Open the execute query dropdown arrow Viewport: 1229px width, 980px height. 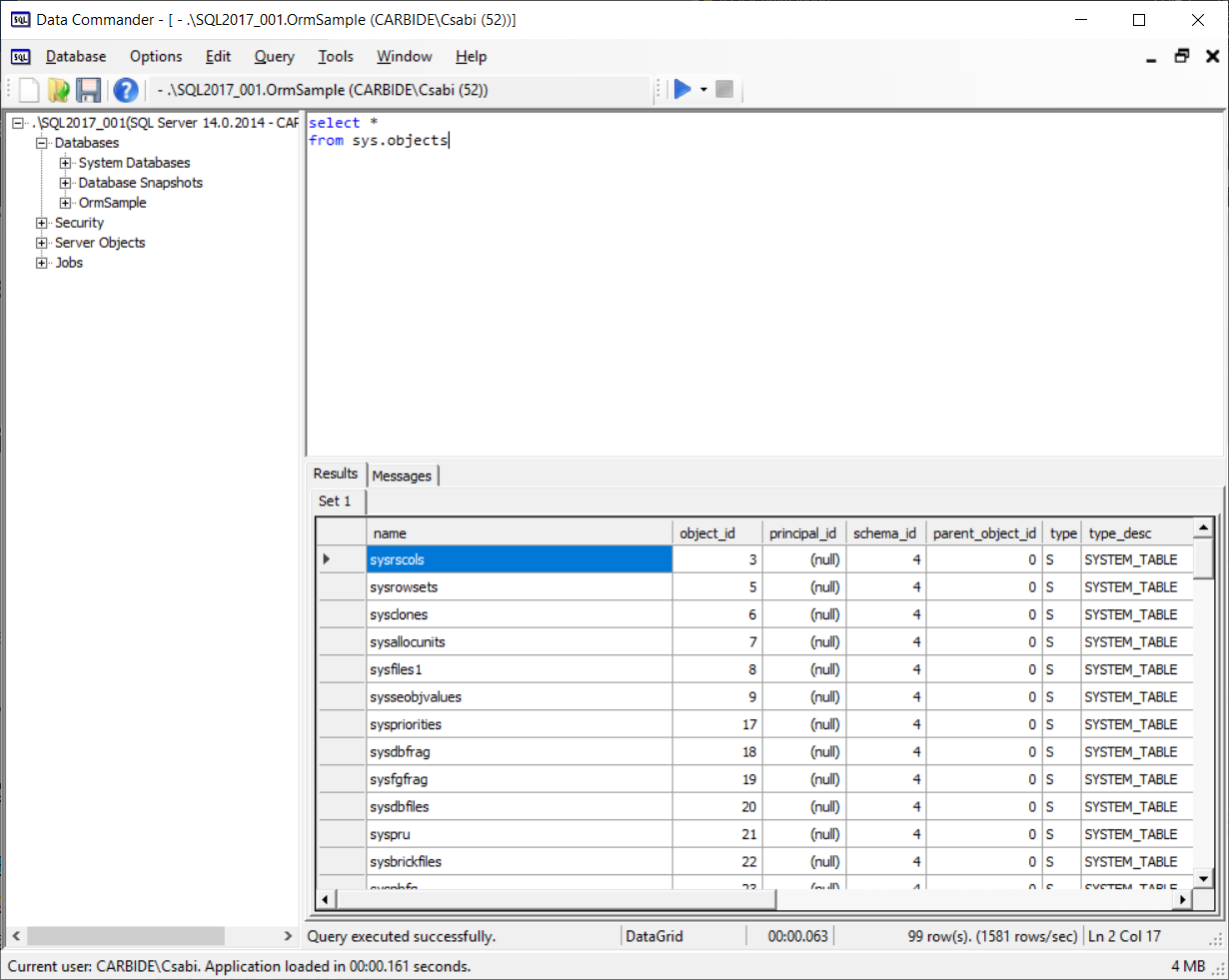[x=703, y=90]
